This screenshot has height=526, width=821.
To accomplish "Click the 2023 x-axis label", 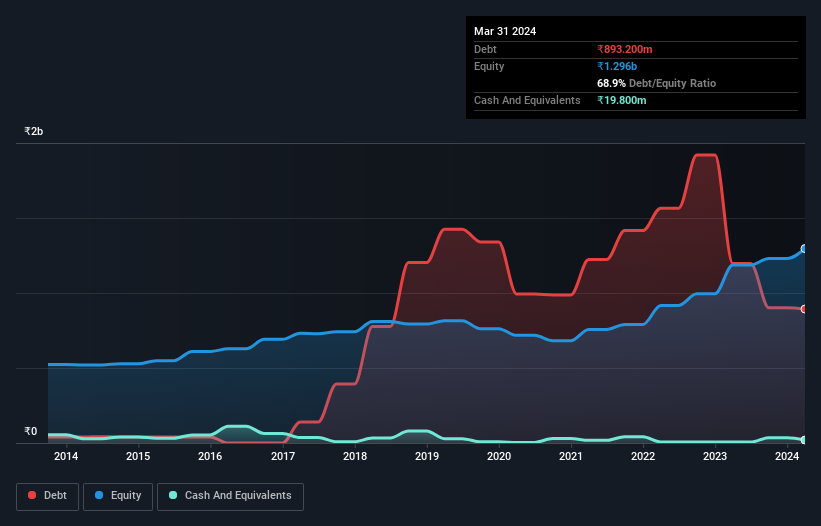I will tap(715, 456).
